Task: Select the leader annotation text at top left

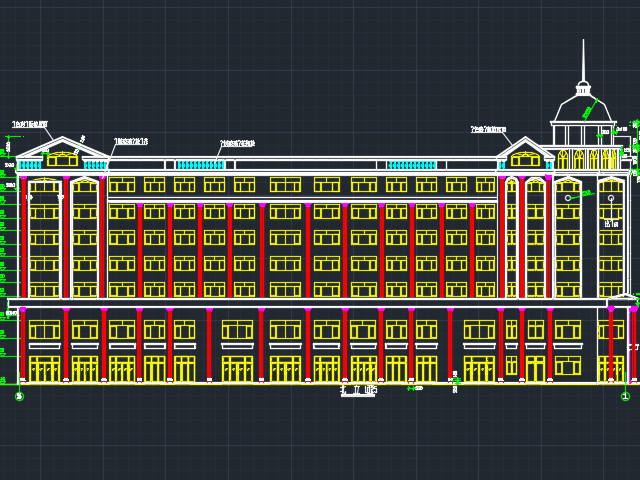Action: tap(29, 125)
